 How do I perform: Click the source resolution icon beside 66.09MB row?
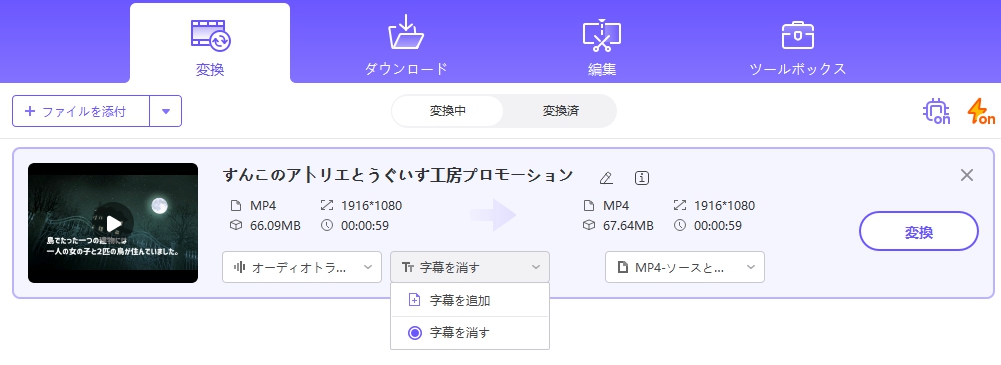tap(327, 205)
